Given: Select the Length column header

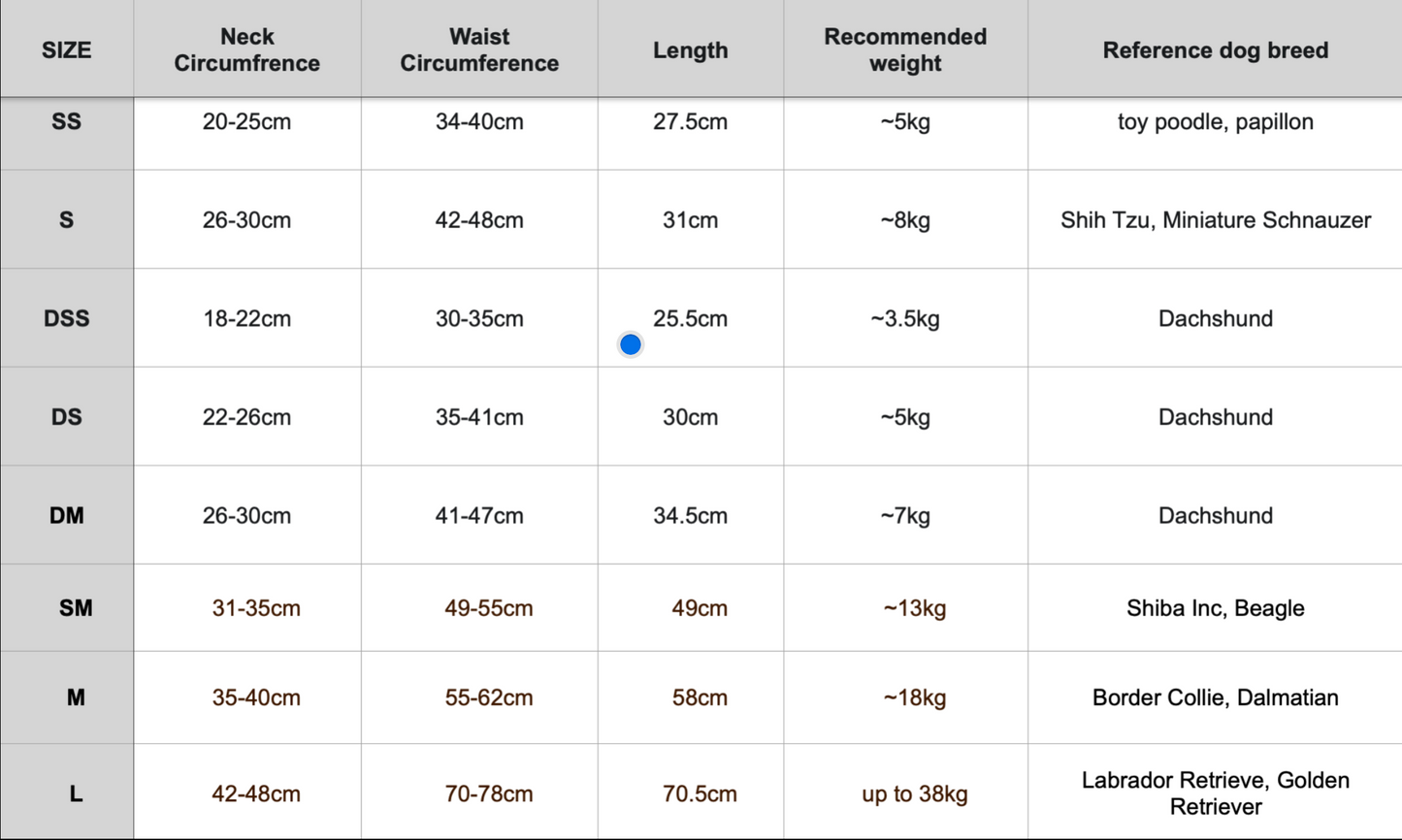Looking at the screenshot, I should tap(690, 50).
